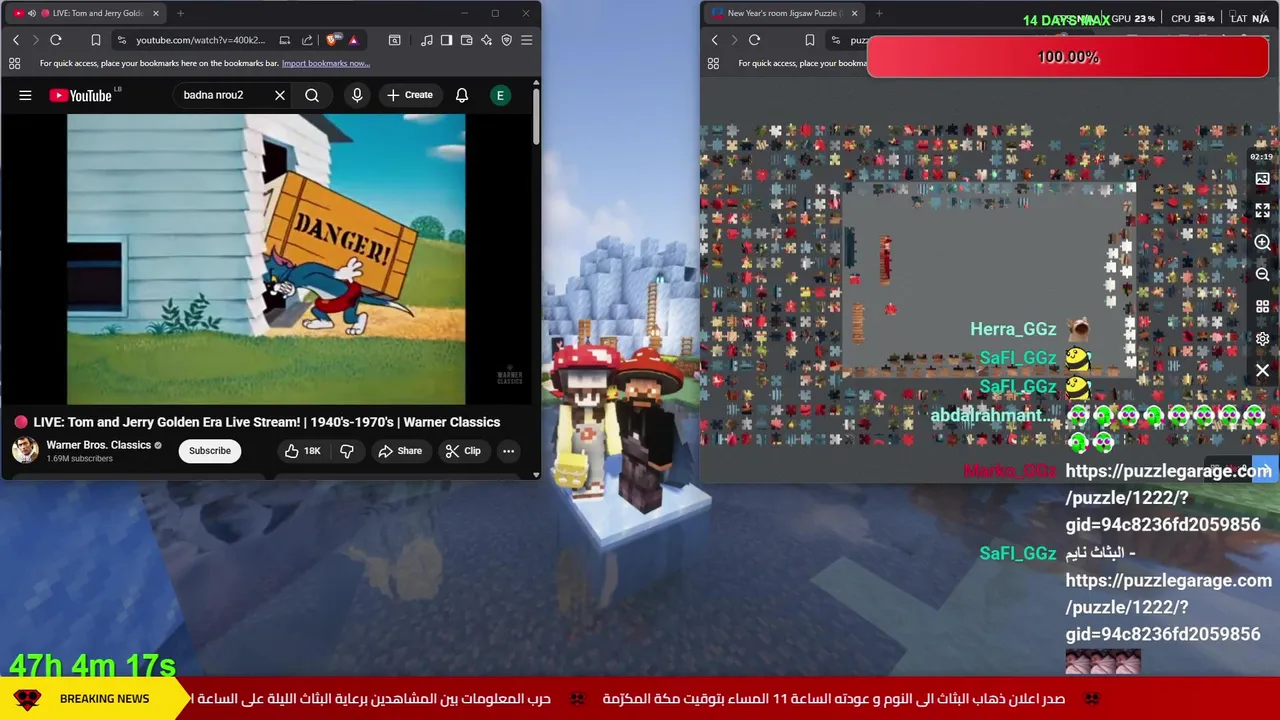Open the apps grid in YouTube window's bookmarks bar

[14, 63]
